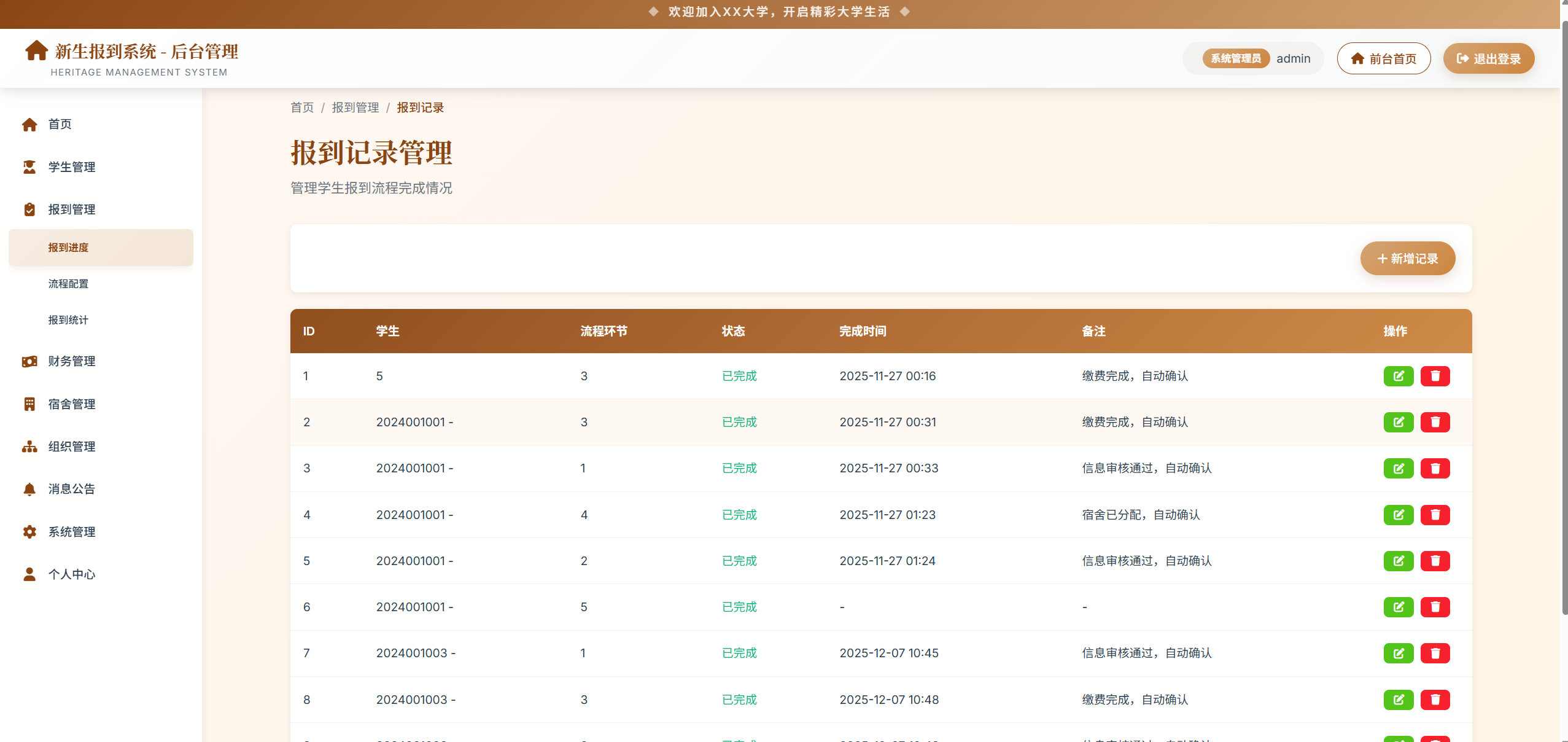Click the edit icon for record 4
This screenshot has width=1568, height=742.
1398,515
